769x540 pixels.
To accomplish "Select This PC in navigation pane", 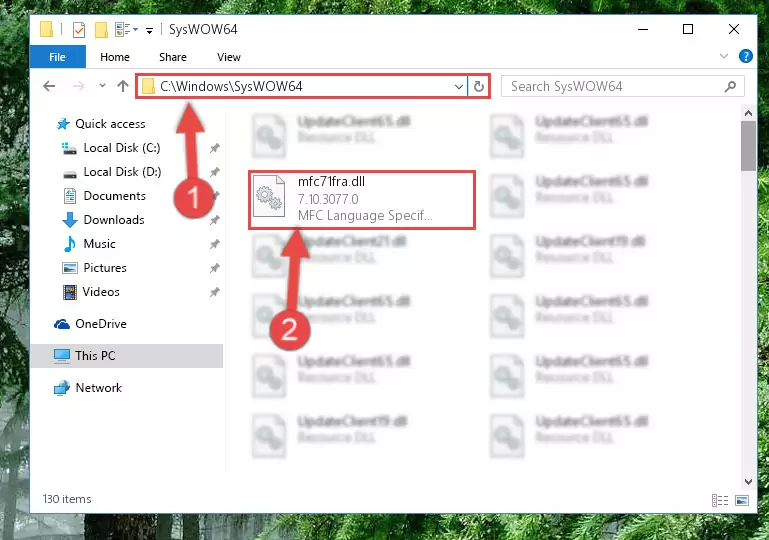I will point(127,356).
